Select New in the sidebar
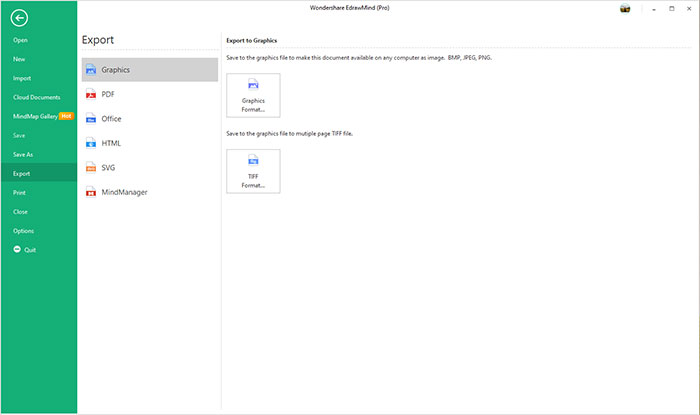 pos(20,59)
